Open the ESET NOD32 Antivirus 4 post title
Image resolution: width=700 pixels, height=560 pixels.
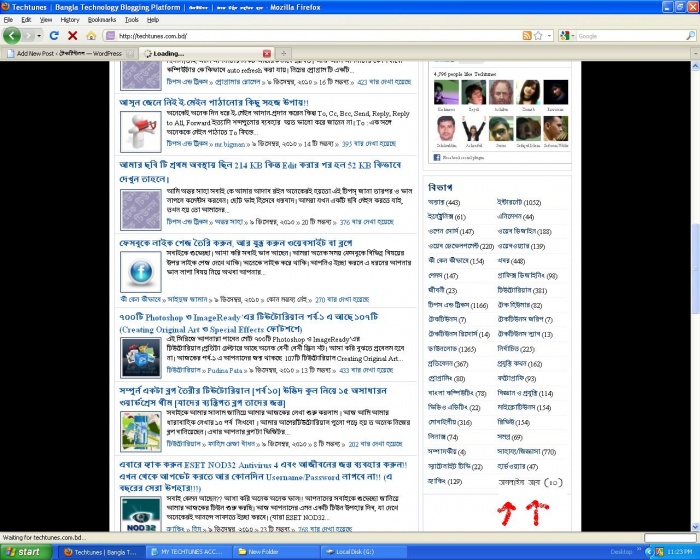263,476
